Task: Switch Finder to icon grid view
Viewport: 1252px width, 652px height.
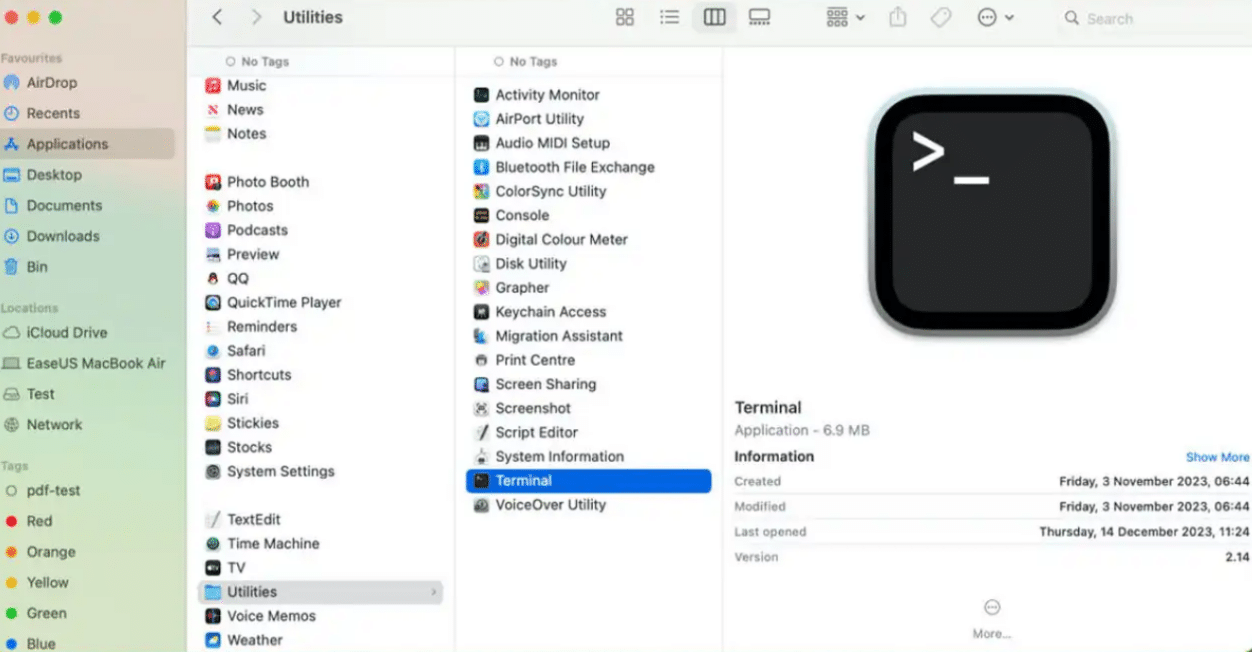Action: (x=624, y=17)
